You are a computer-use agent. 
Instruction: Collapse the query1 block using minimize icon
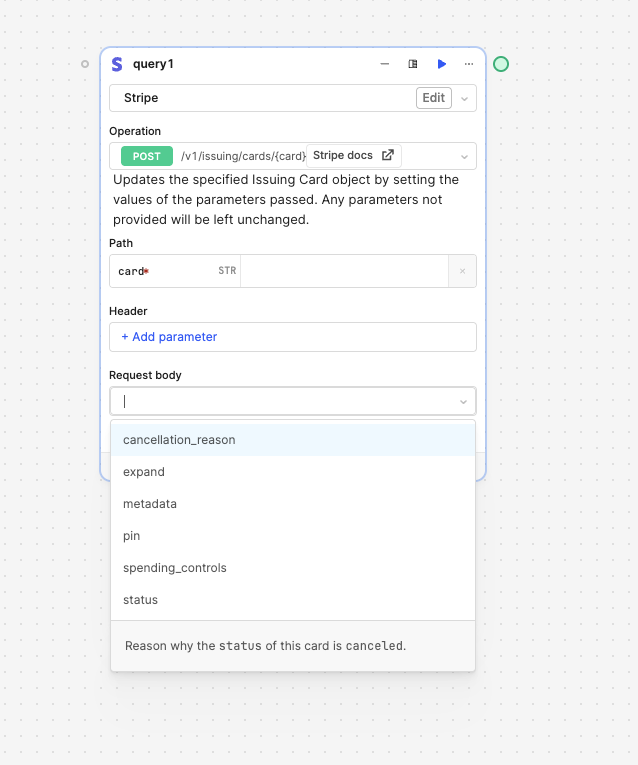coord(385,64)
